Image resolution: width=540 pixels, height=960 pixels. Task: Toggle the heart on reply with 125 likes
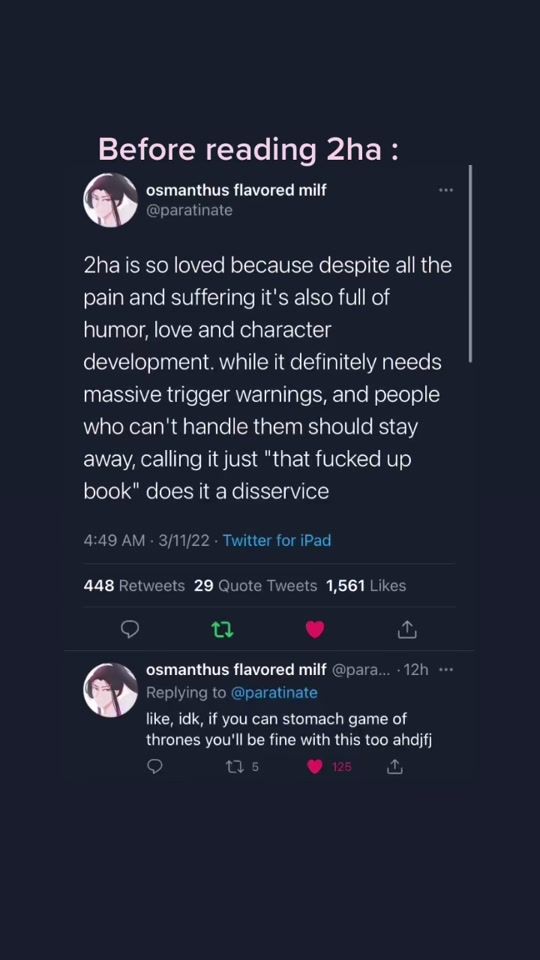[329, 767]
